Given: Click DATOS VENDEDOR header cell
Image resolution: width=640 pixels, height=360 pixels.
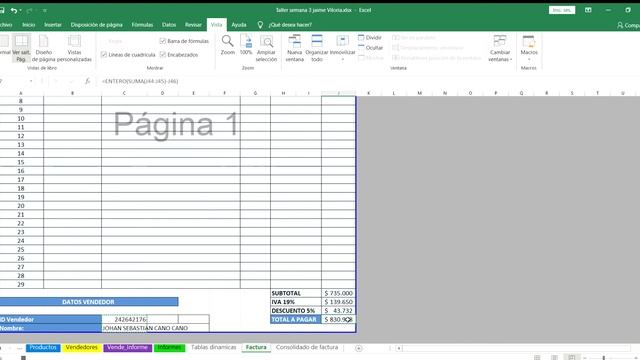Looking at the screenshot, I should point(89,302).
